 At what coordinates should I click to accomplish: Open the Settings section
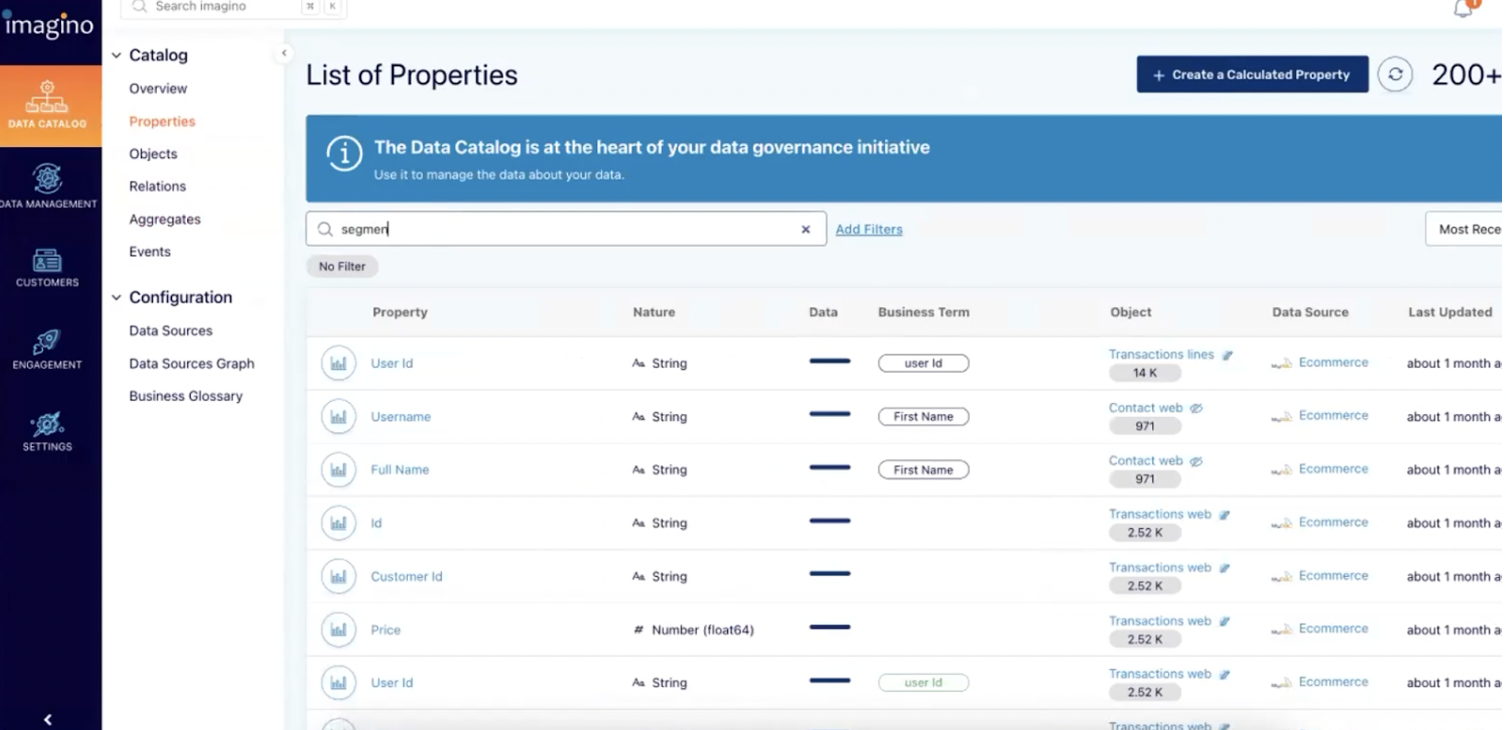pyautogui.click(x=47, y=432)
